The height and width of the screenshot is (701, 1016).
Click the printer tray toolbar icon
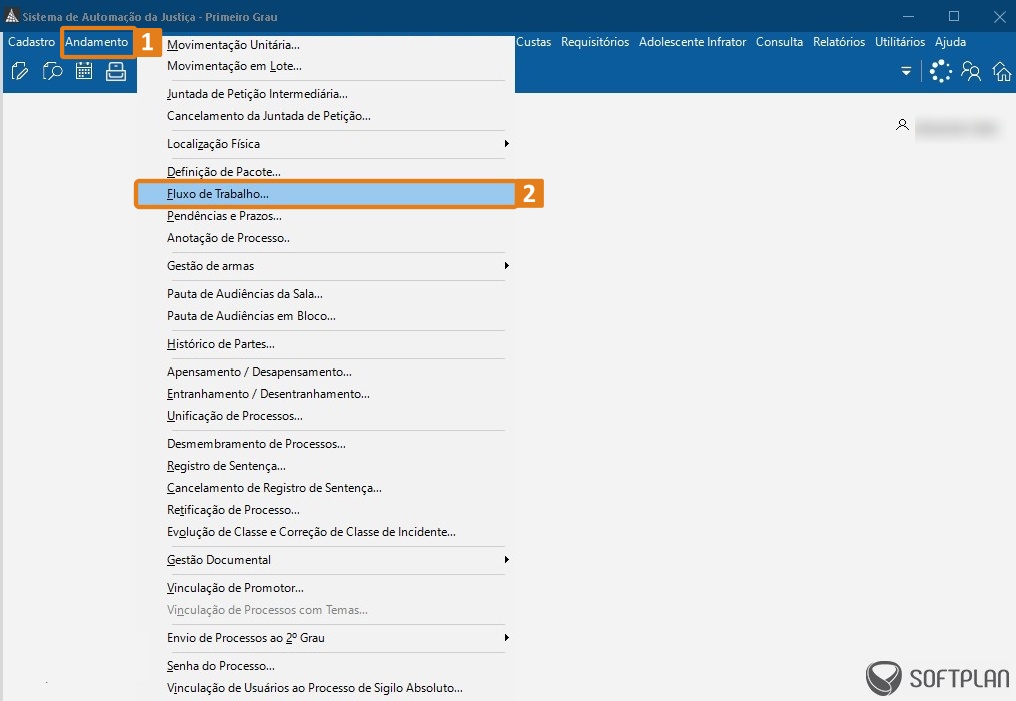pos(116,71)
